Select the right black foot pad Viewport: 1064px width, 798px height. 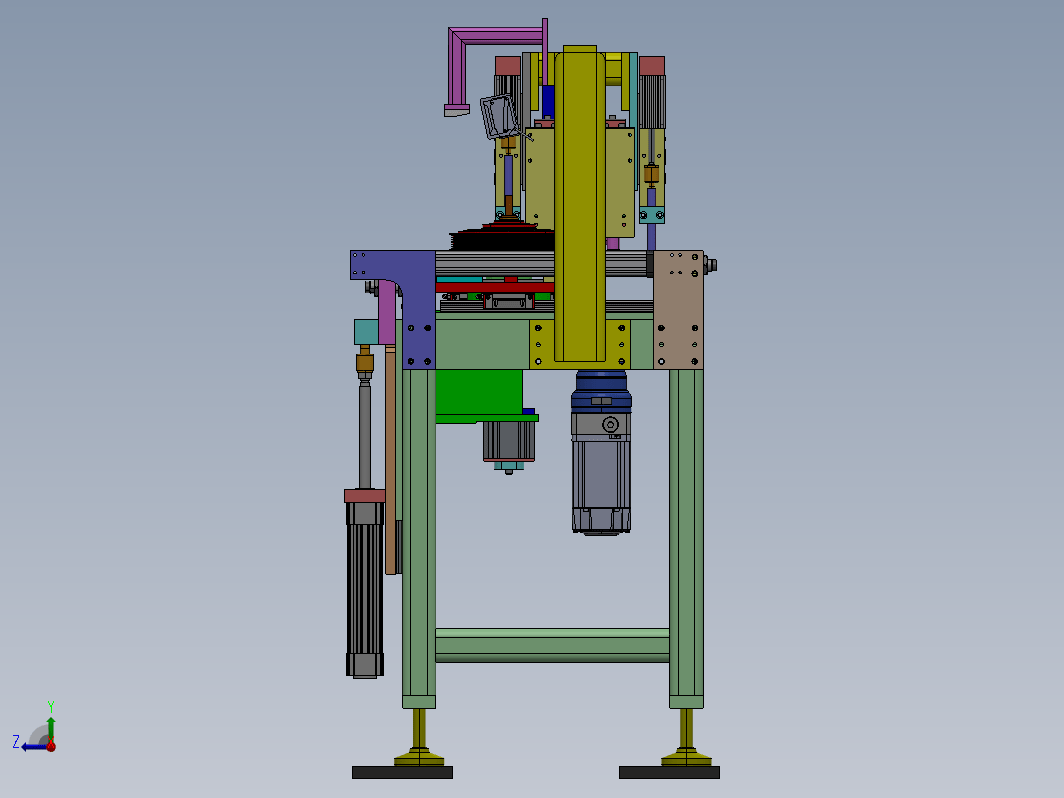tap(669, 772)
